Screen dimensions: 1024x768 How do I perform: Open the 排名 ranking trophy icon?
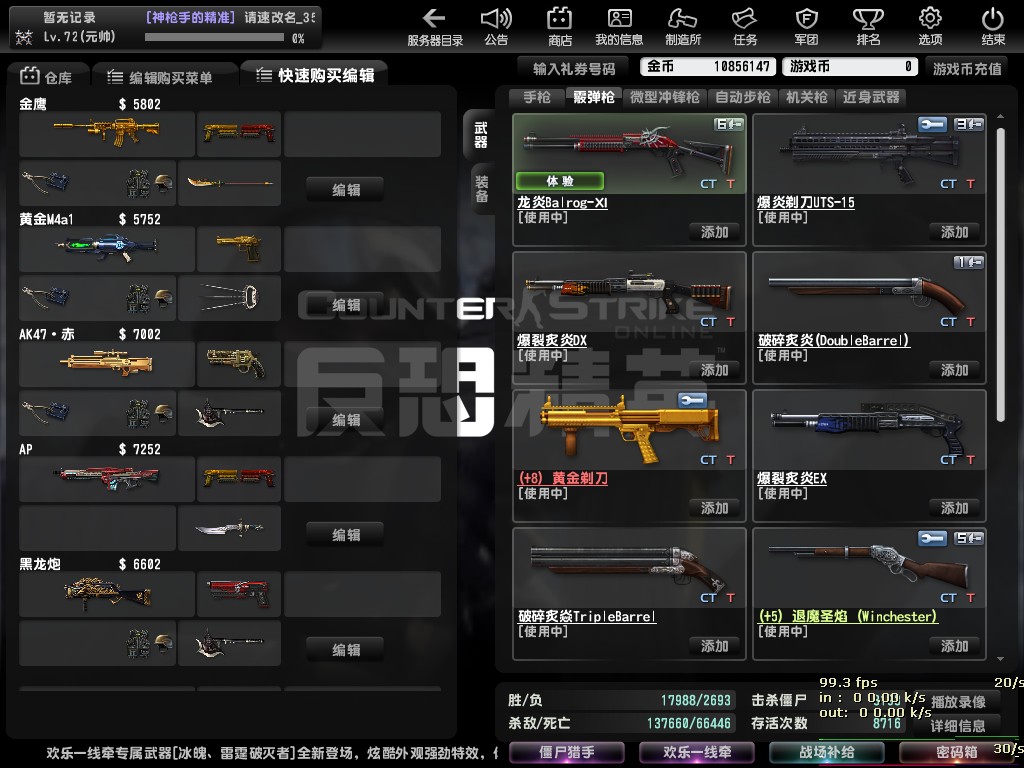point(868,18)
